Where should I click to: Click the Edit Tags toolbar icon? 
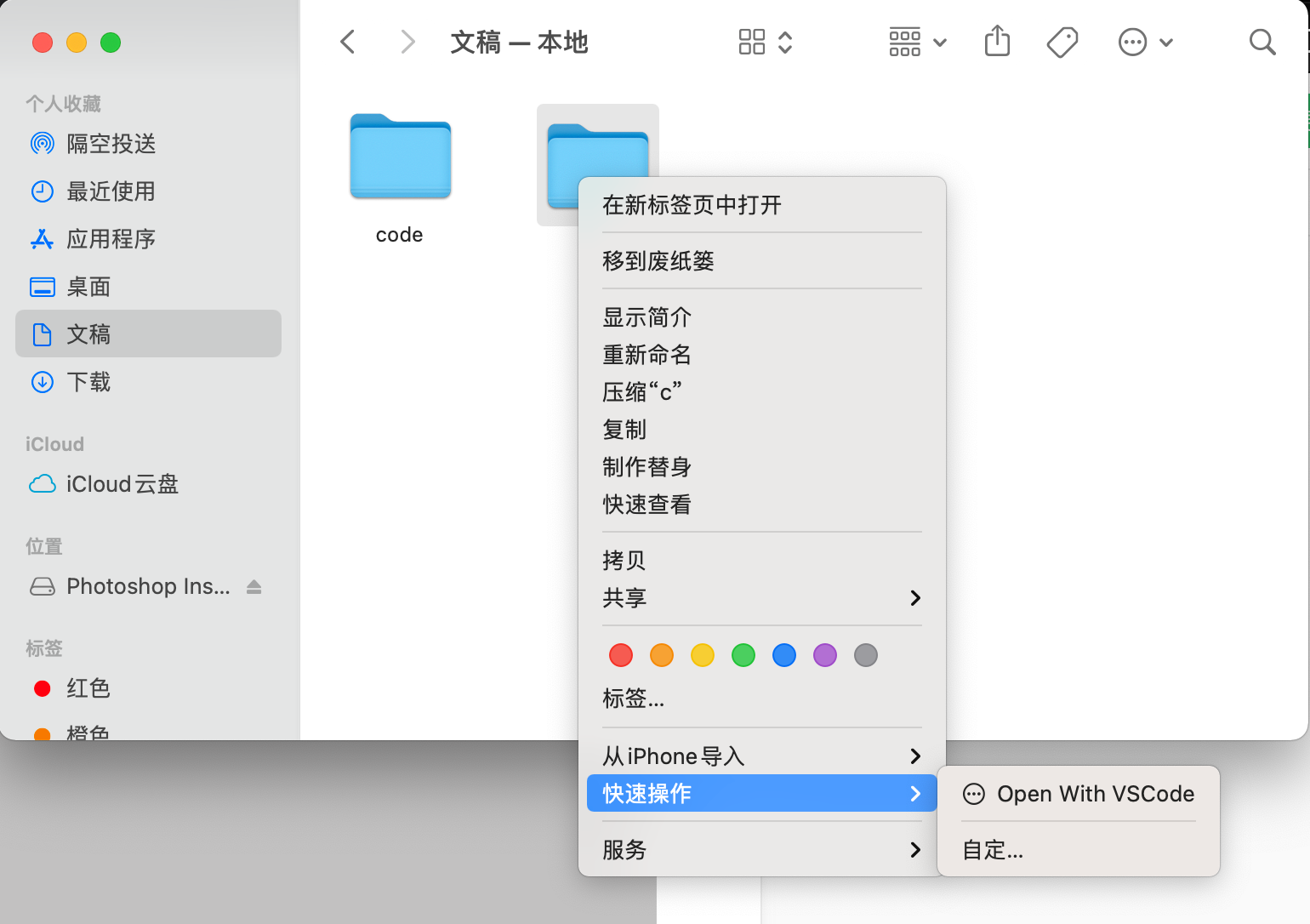pyautogui.click(x=1062, y=42)
